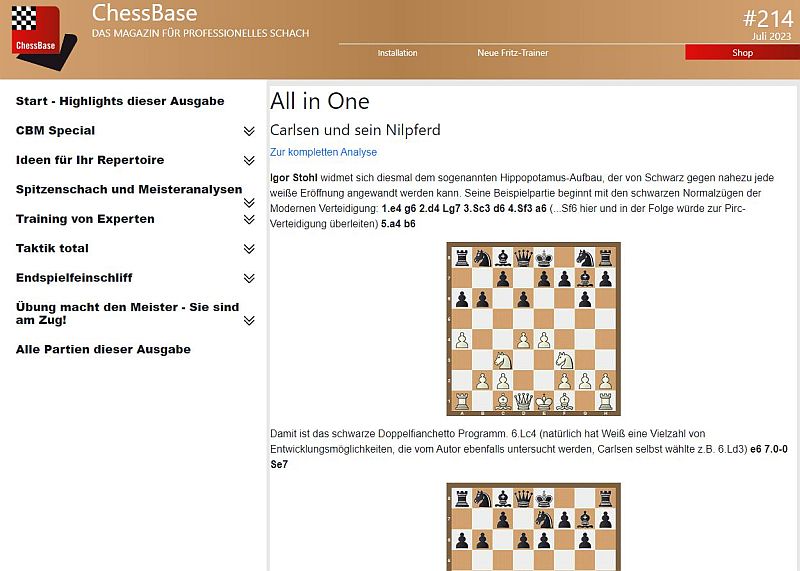Expand the Training von Experten chevron
The width and height of the screenshot is (800, 571).
tap(249, 219)
